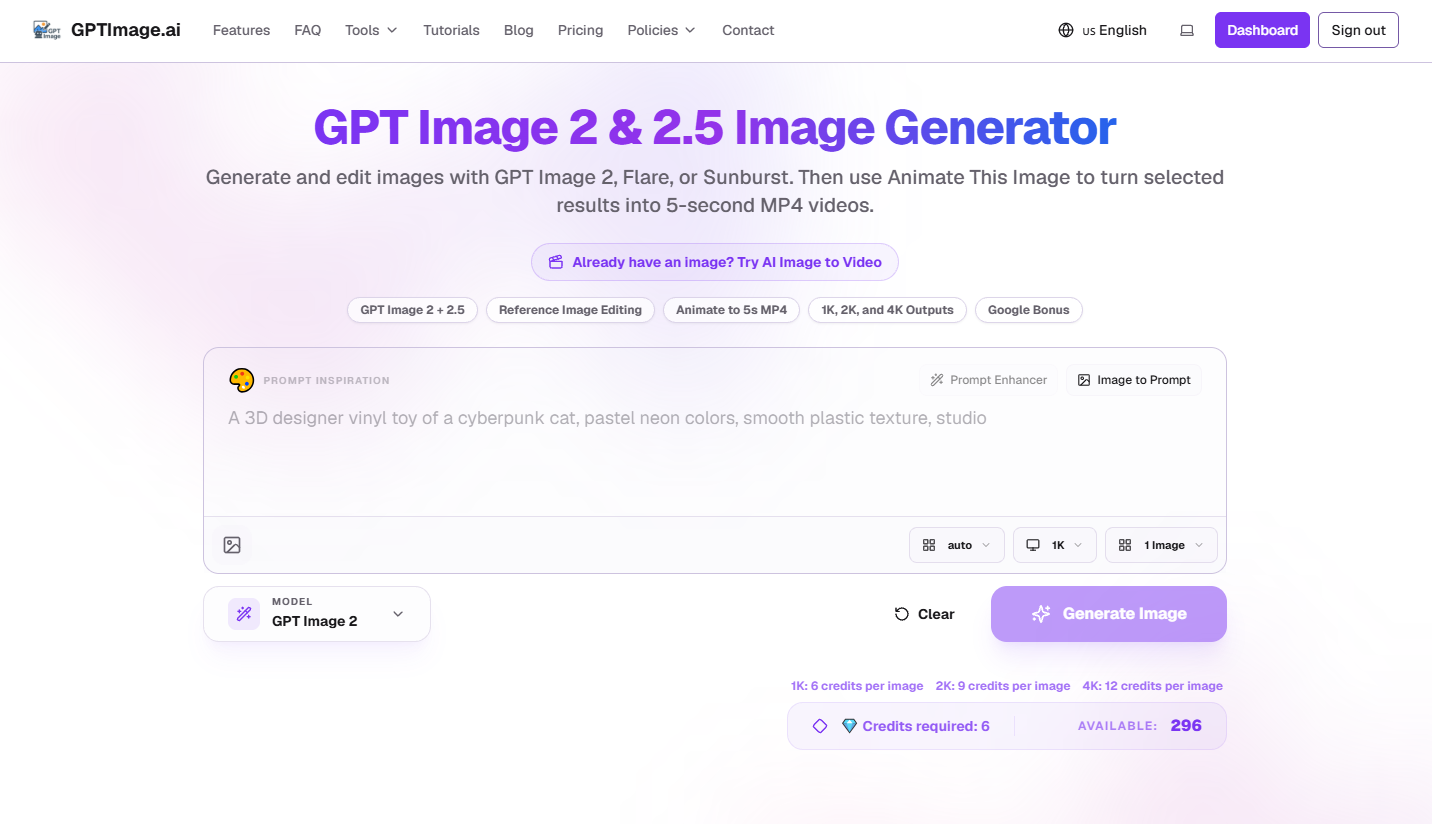This screenshot has height=824, width=1432.
Task: Click the GPT Image 2 & 2.5 Image Generator heading
Action: click(715, 127)
